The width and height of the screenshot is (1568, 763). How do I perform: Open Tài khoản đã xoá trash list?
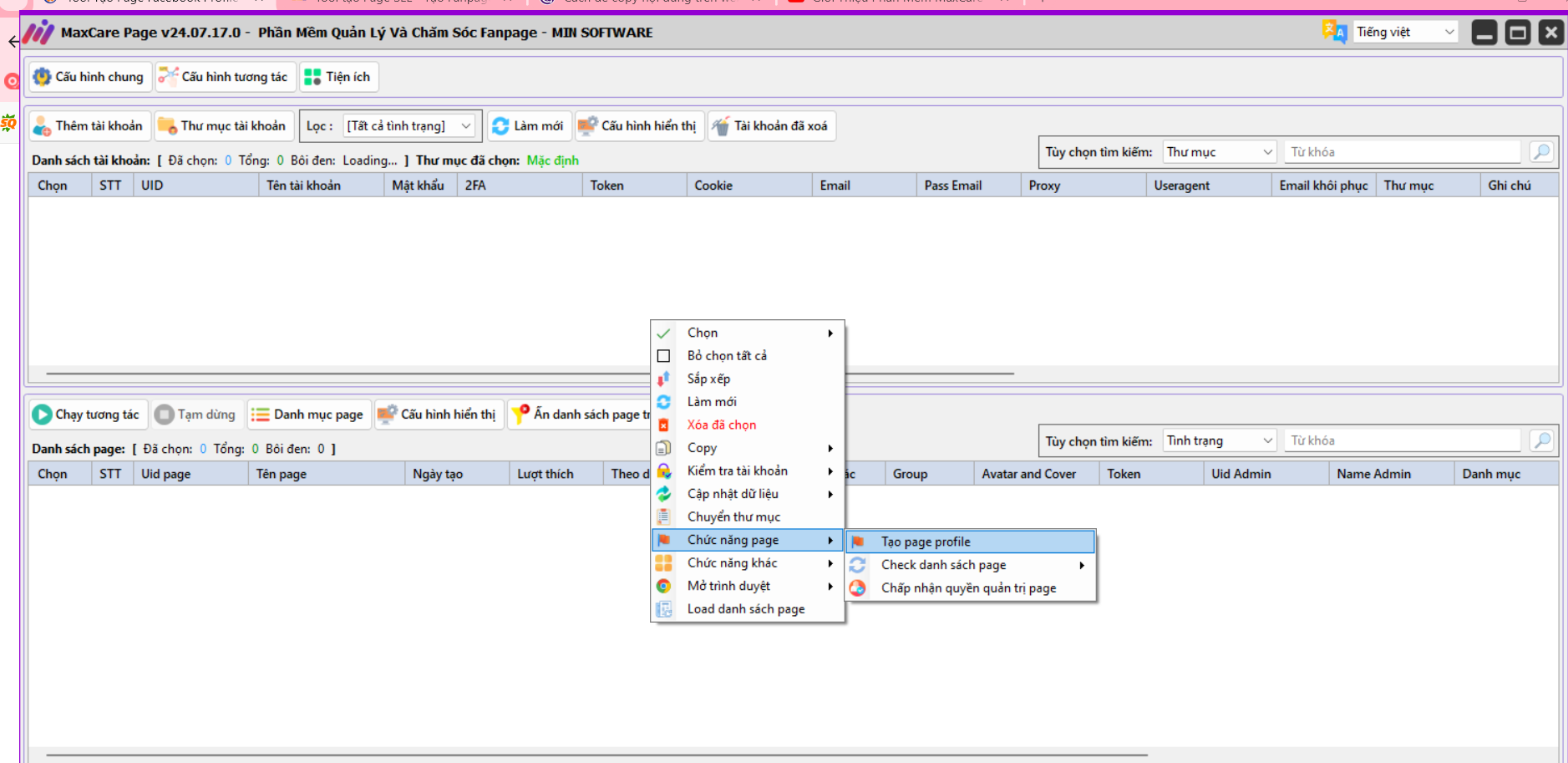pyautogui.click(x=771, y=126)
